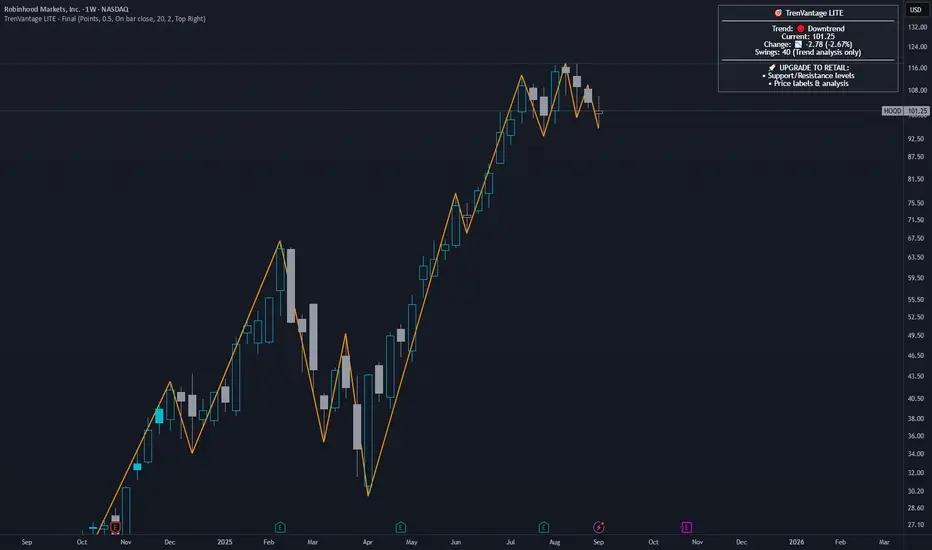Click the 30.20 price scale label
The height and width of the screenshot is (550, 932).
pos(916,491)
